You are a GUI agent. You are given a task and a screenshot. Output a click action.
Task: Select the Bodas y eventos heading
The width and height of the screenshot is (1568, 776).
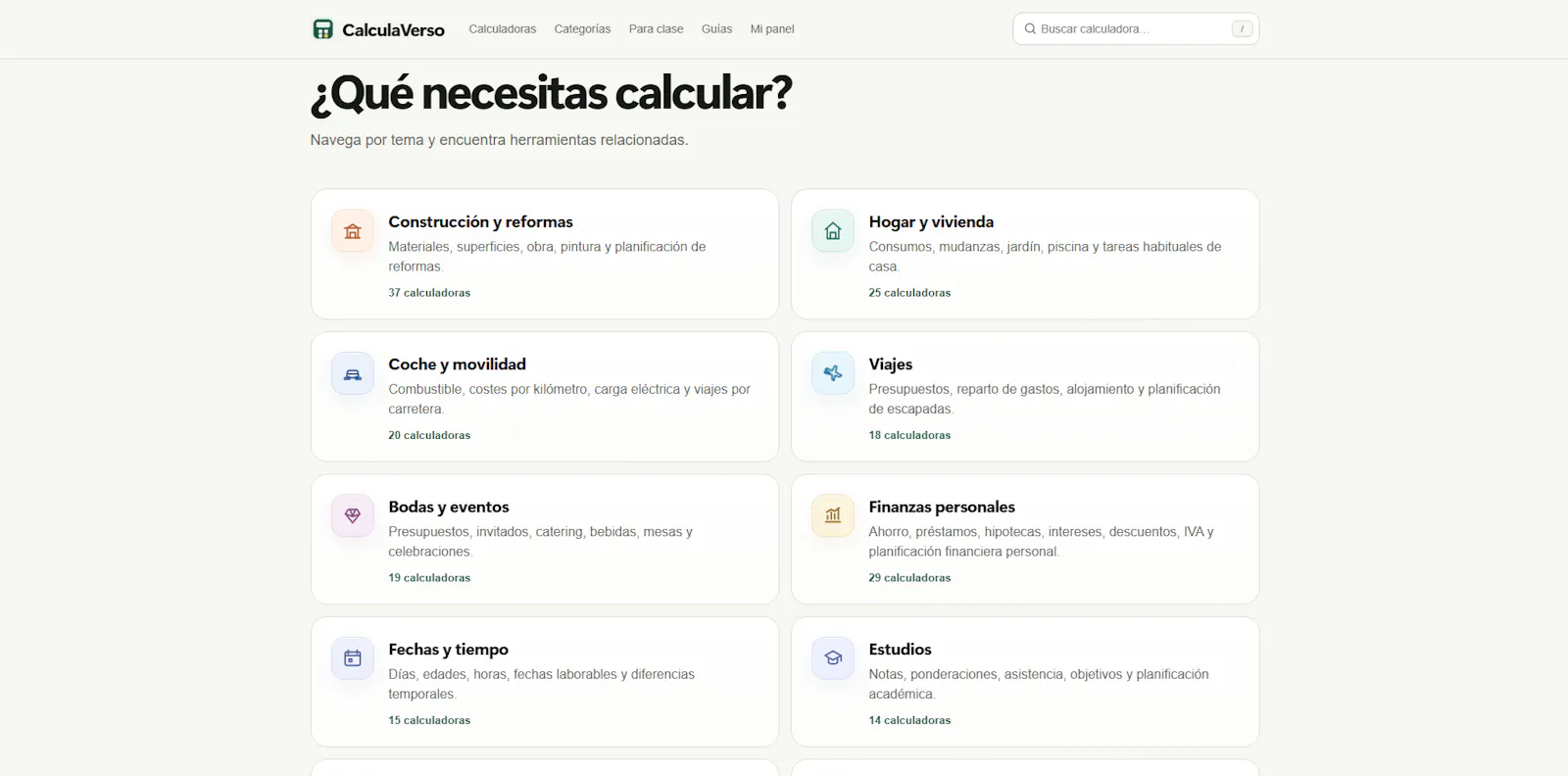[449, 507]
